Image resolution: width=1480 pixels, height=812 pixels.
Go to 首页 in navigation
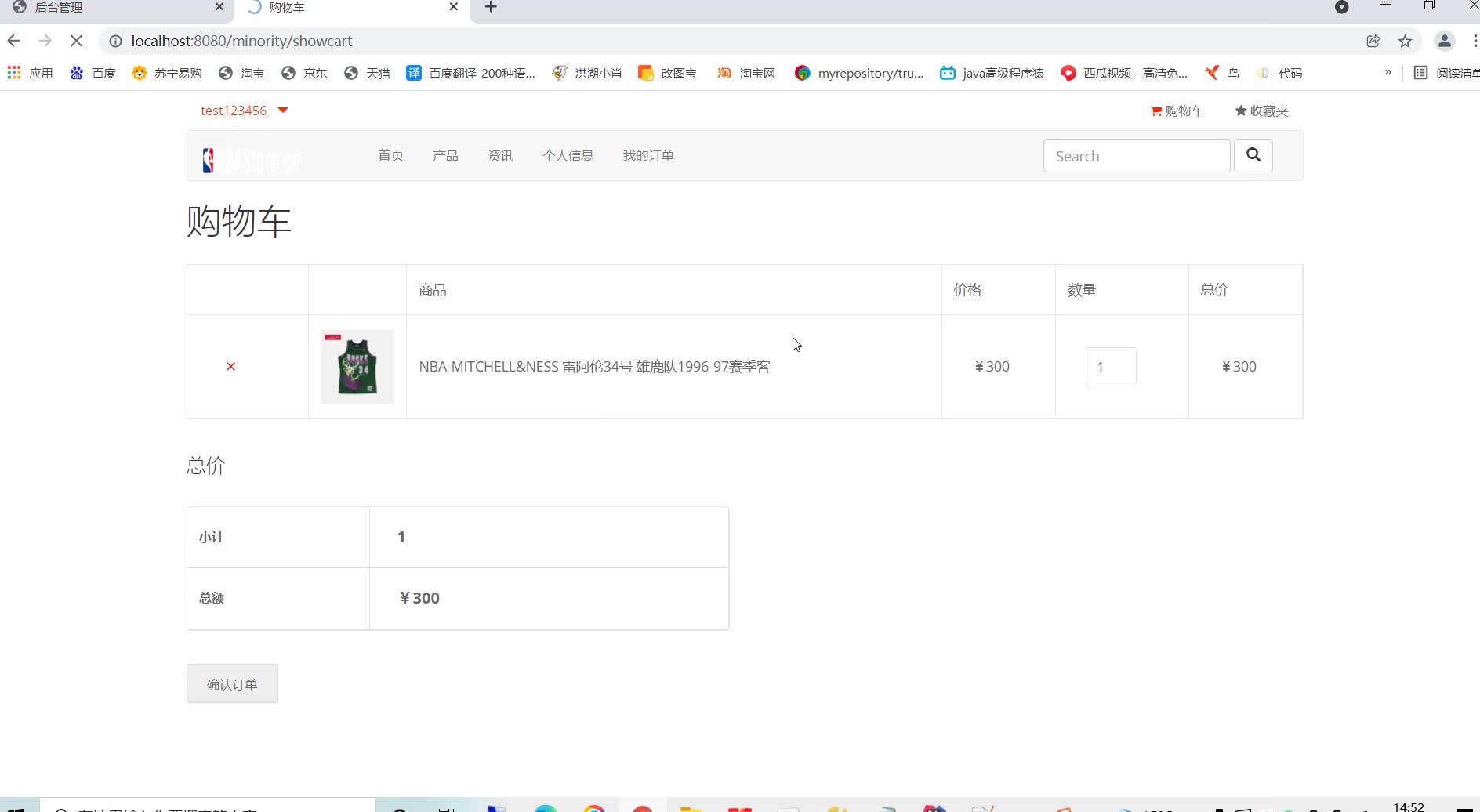(390, 155)
